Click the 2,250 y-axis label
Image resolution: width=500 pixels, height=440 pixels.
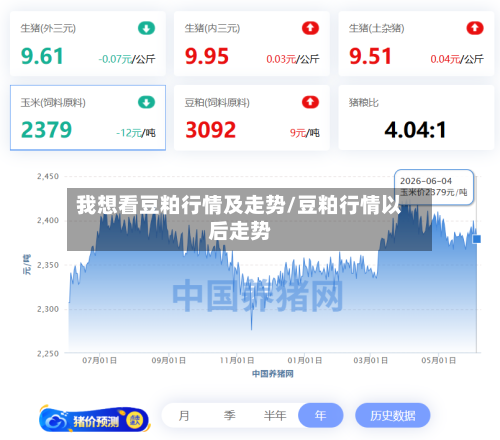click(48, 354)
